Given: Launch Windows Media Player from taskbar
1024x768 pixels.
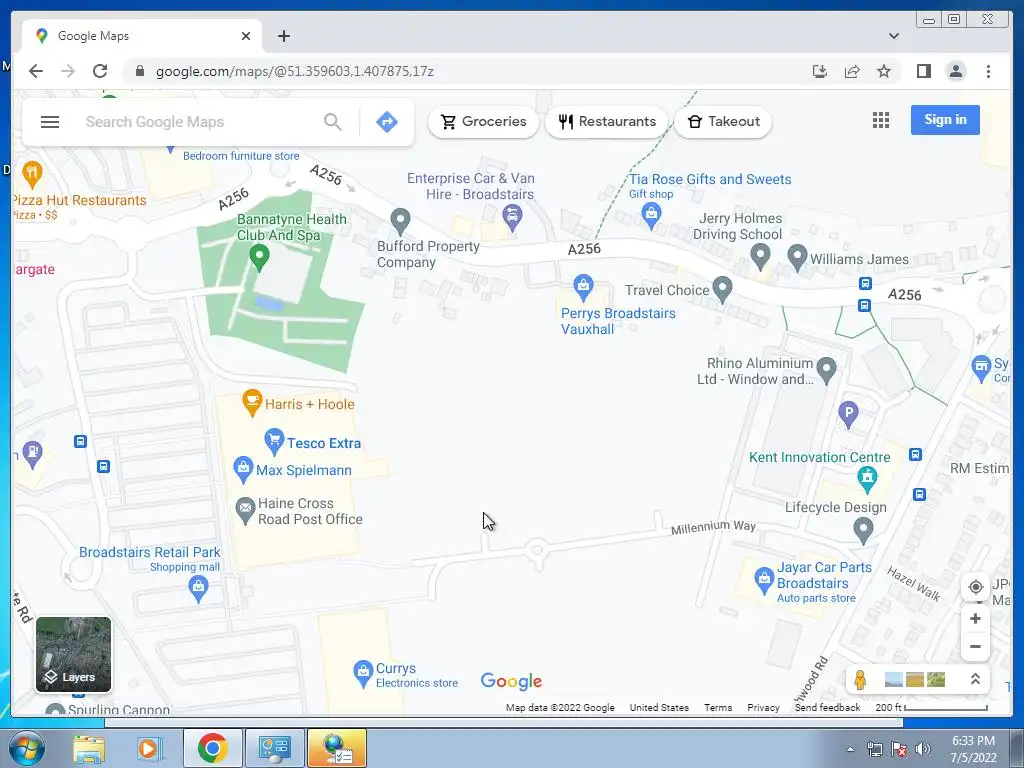Looking at the screenshot, I should 148,748.
